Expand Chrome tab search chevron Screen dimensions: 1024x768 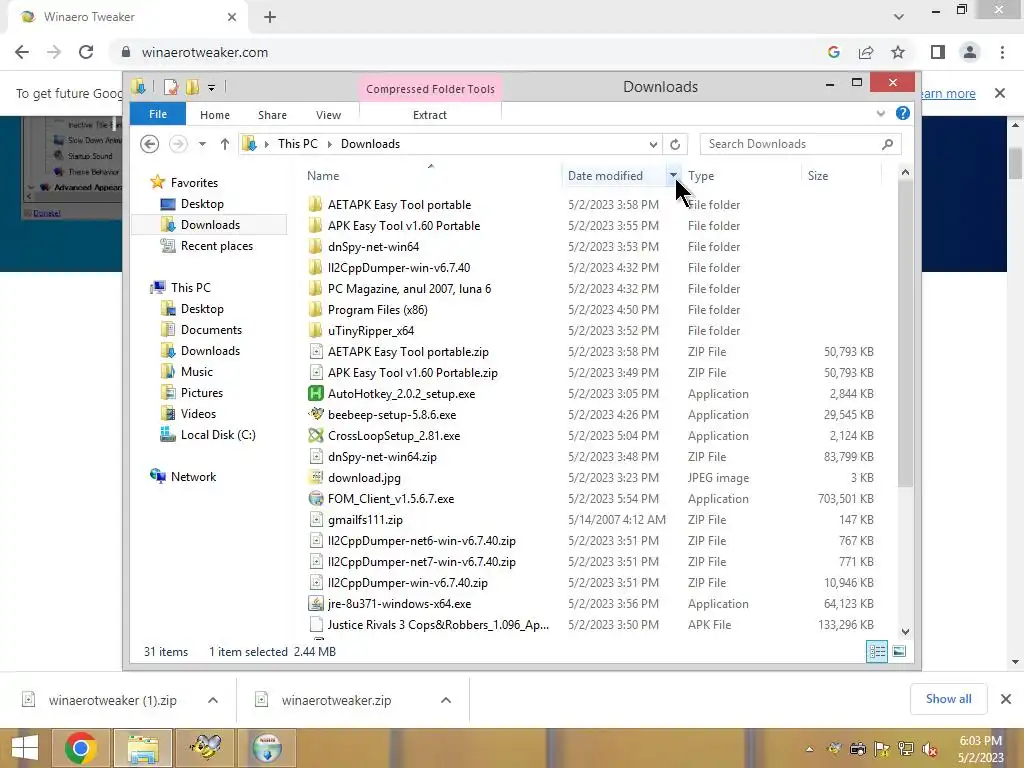[x=899, y=17]
